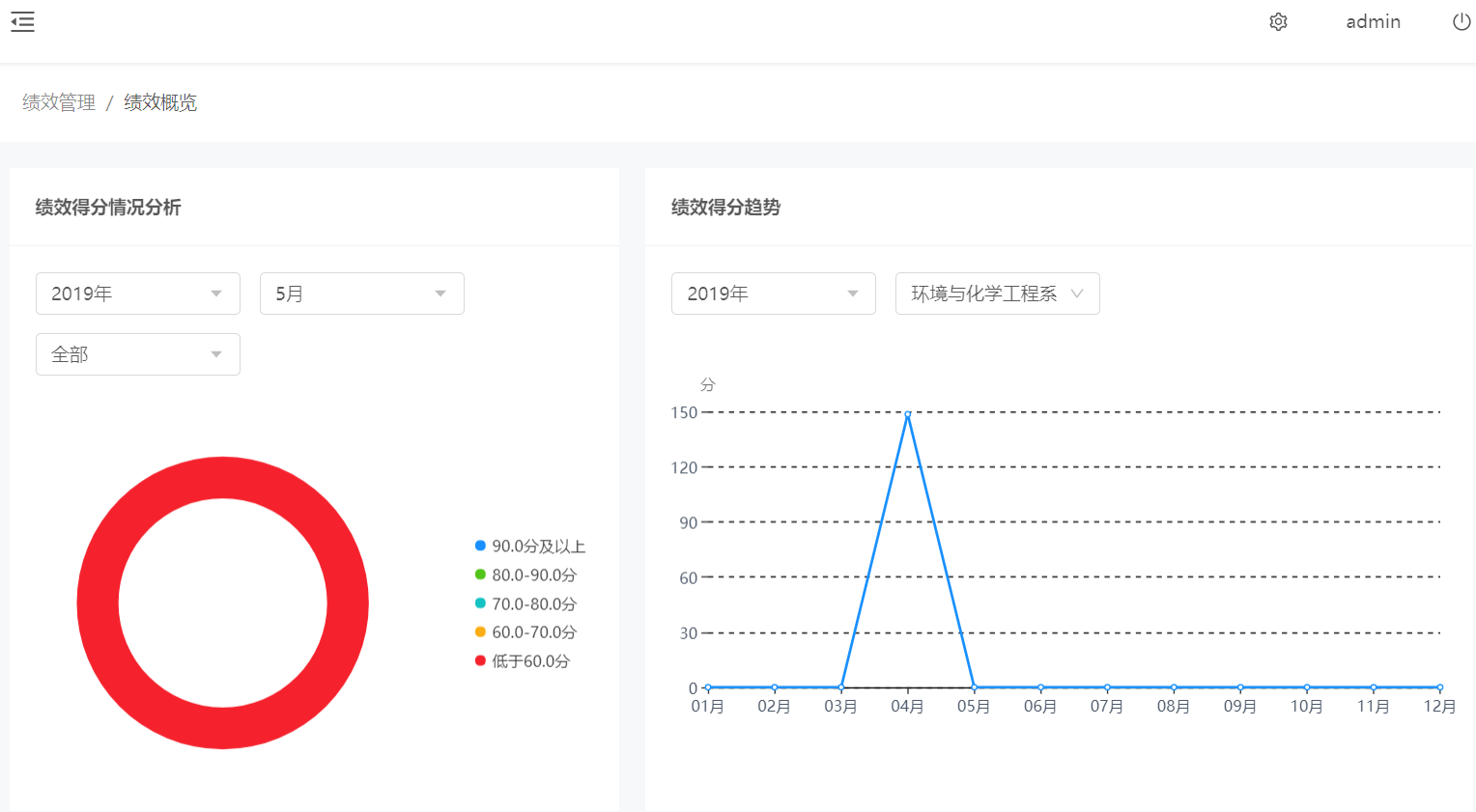The image size is (1476, 812).
Task: Toggle the 60.0-70.0分 legend entry
Action: tap(525, 632)
